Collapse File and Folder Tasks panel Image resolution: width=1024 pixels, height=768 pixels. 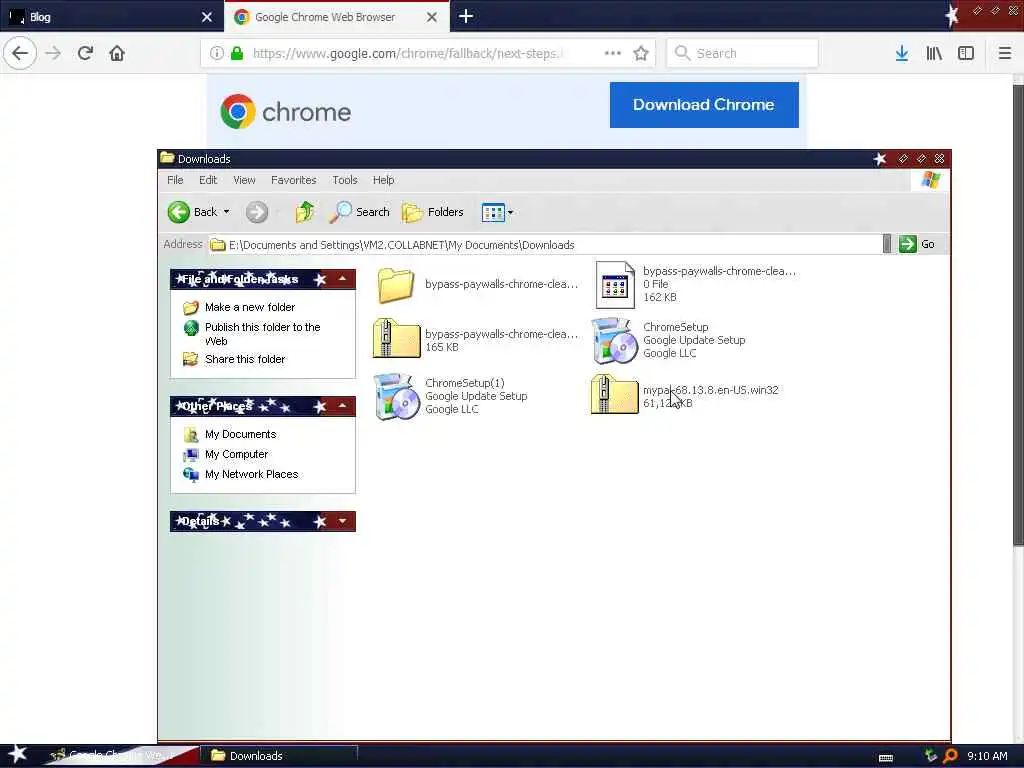pyautogui.click(x=342, y=279)
